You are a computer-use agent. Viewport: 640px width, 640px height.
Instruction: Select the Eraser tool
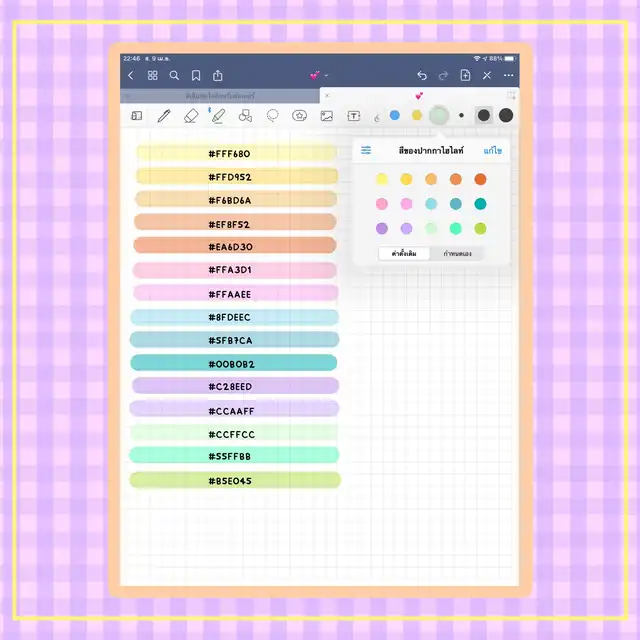191,116
